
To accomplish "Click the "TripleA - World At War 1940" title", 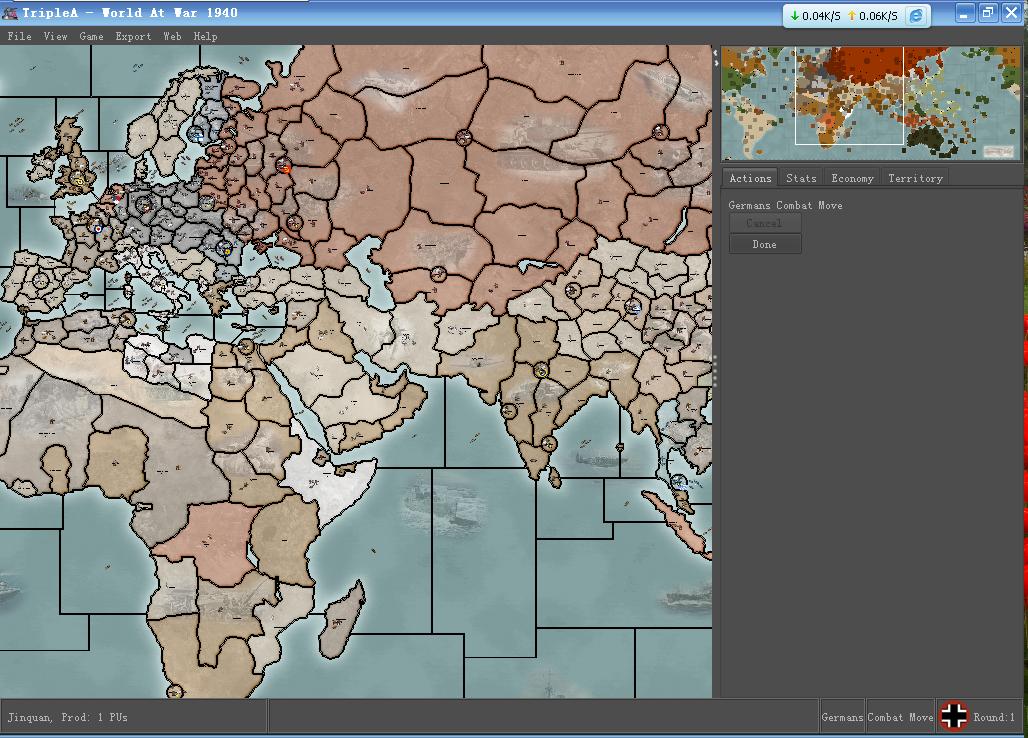I will coord(130,12).
